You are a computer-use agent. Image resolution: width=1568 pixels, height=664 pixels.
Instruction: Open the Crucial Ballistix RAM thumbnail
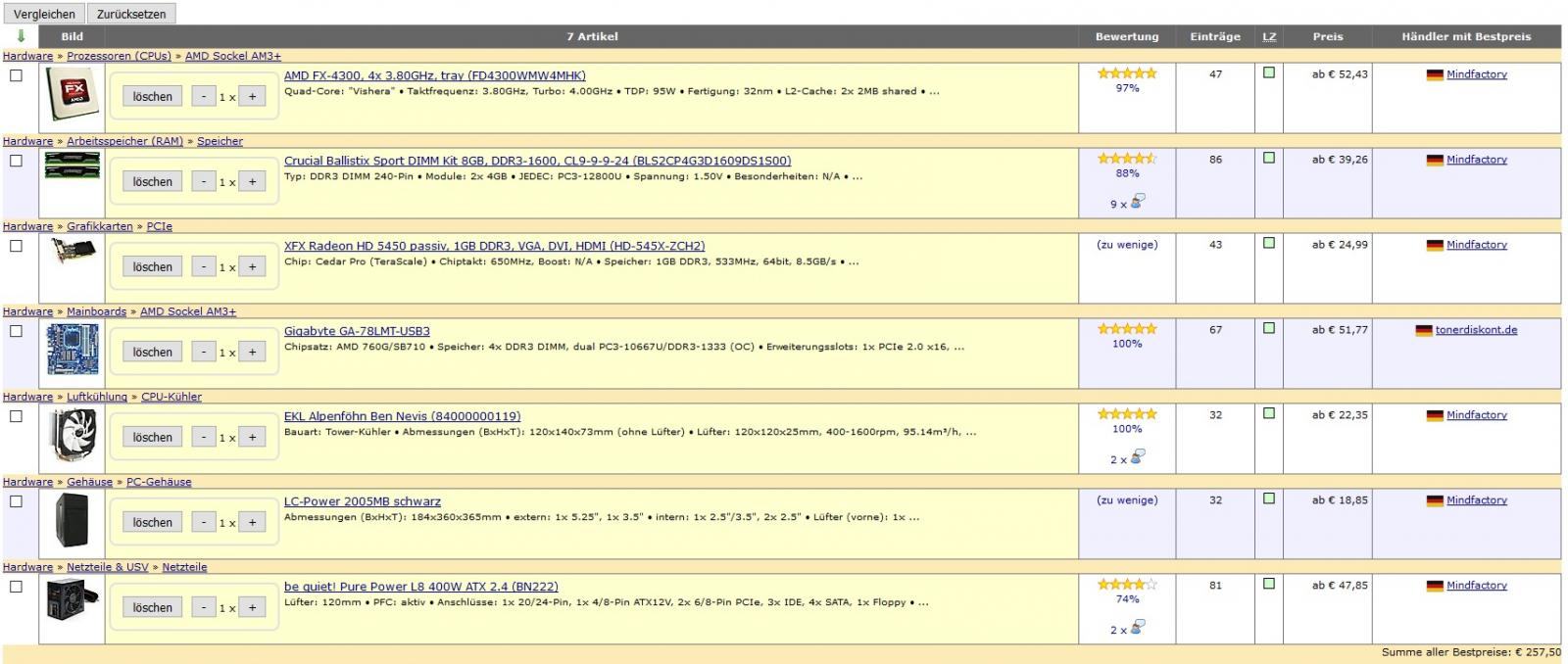73,166
